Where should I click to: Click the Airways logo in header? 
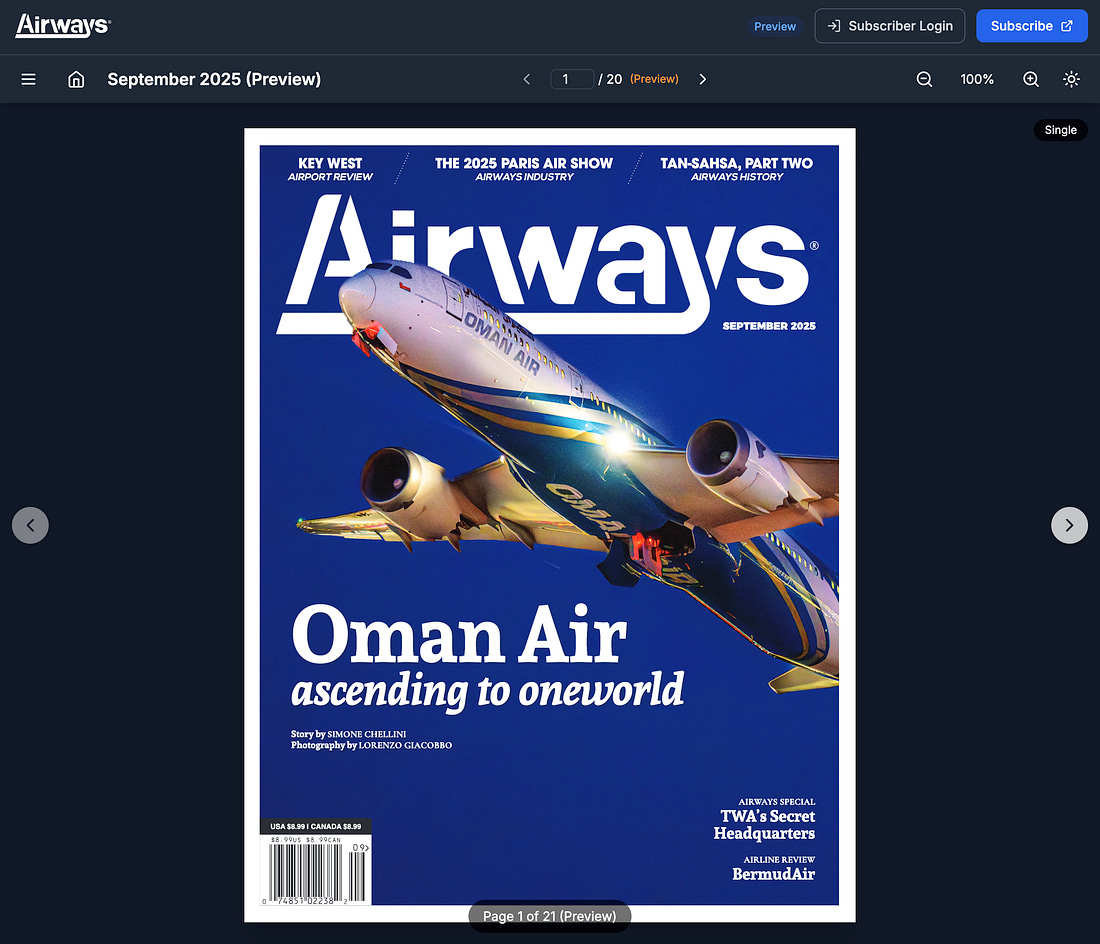click(x=63, y=26)
